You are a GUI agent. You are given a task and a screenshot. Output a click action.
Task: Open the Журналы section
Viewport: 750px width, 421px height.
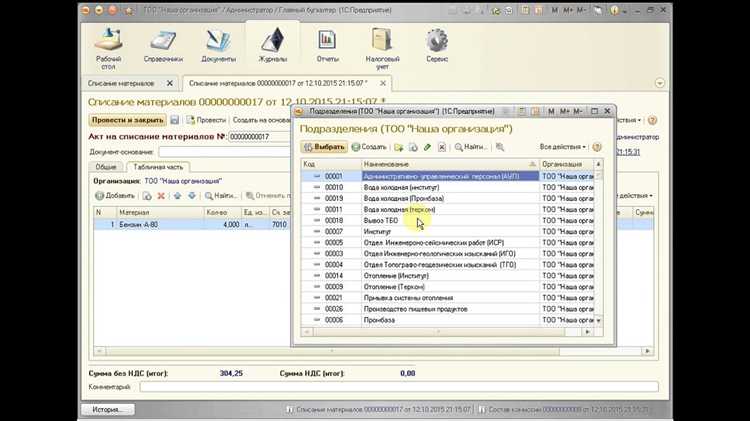(x=273, y=46)
